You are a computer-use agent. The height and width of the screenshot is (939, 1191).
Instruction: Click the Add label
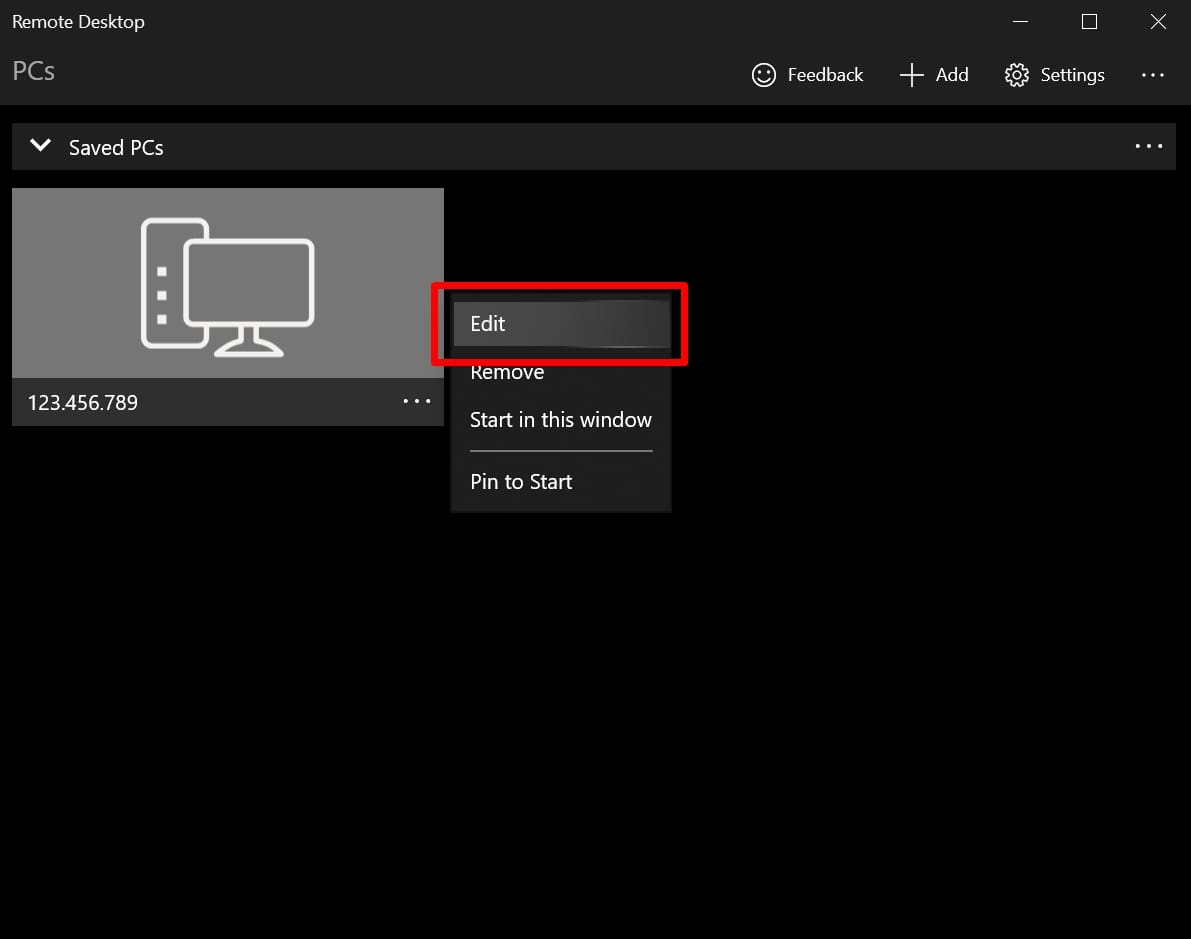952,74
